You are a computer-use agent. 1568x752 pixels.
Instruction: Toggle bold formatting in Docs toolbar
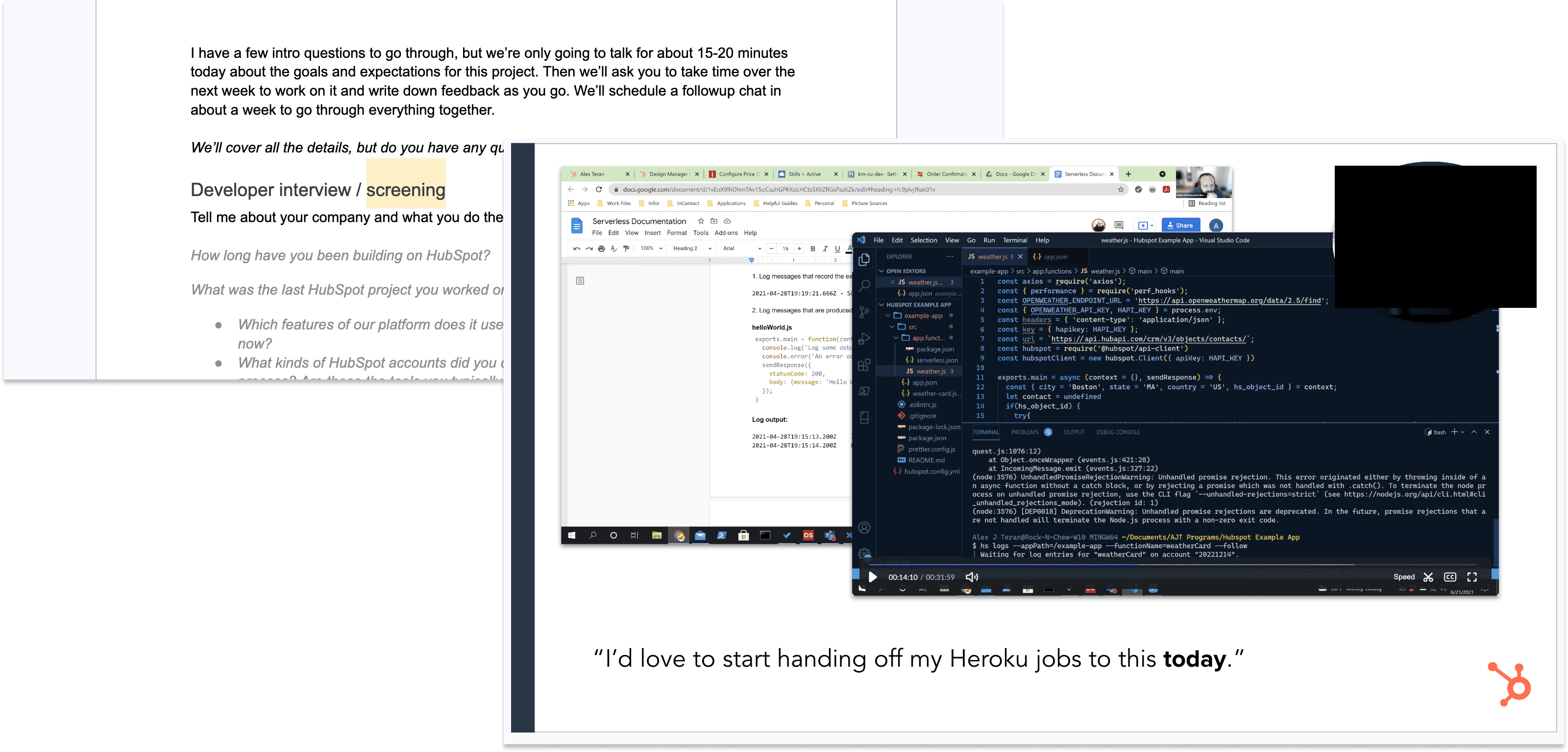point(812,249)
